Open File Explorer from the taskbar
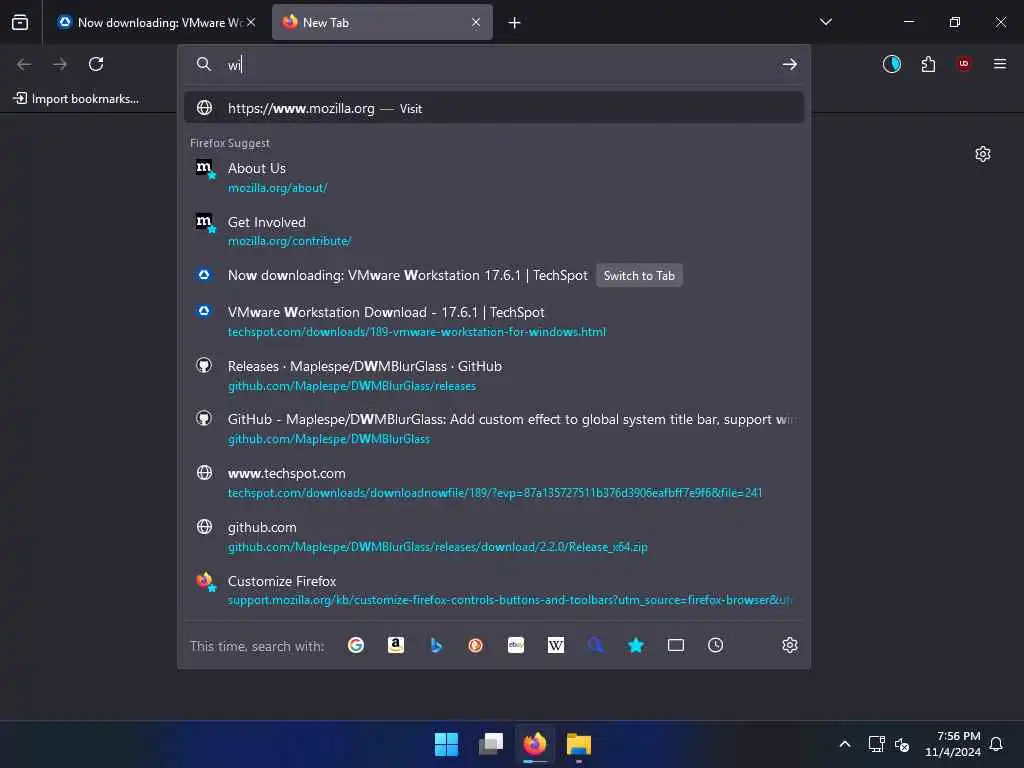Viewport: 1024px width, 768px height. pyautogui.click(x=579, y=744)
